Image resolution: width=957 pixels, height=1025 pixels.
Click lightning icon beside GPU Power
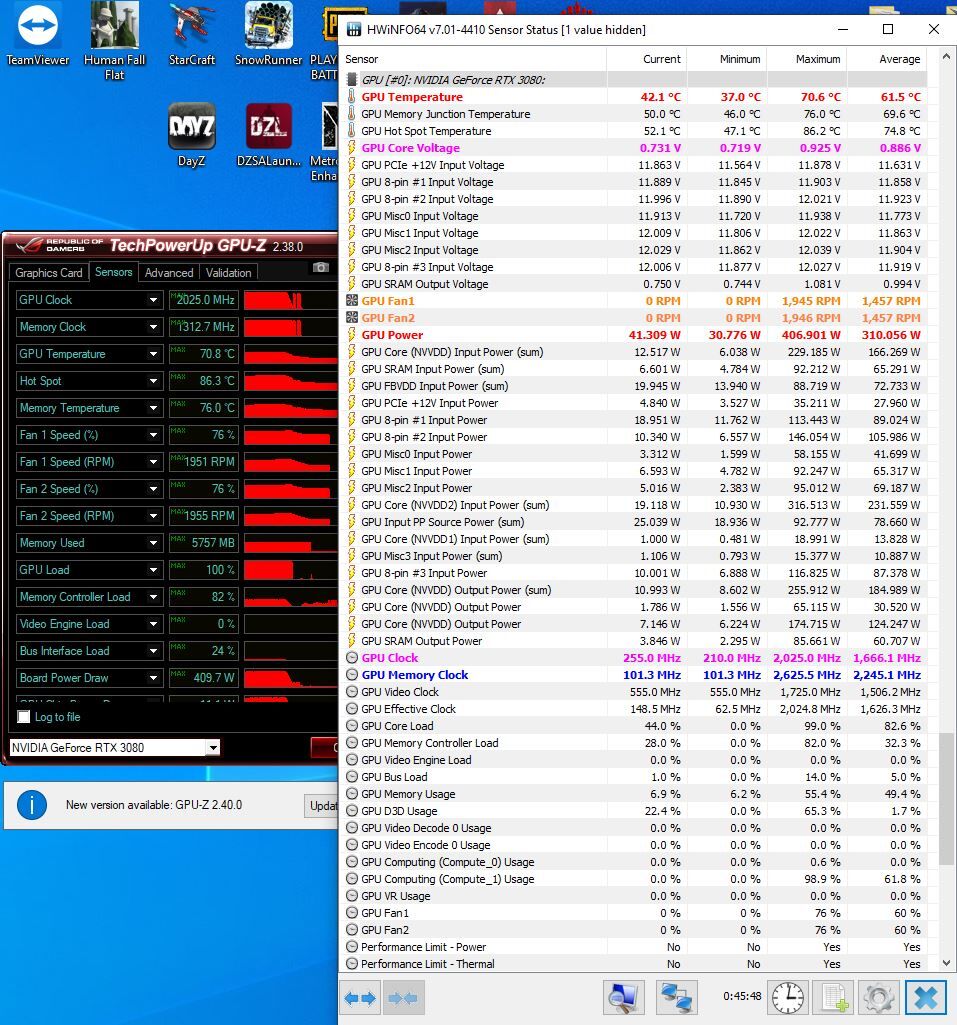coord(352,335)
